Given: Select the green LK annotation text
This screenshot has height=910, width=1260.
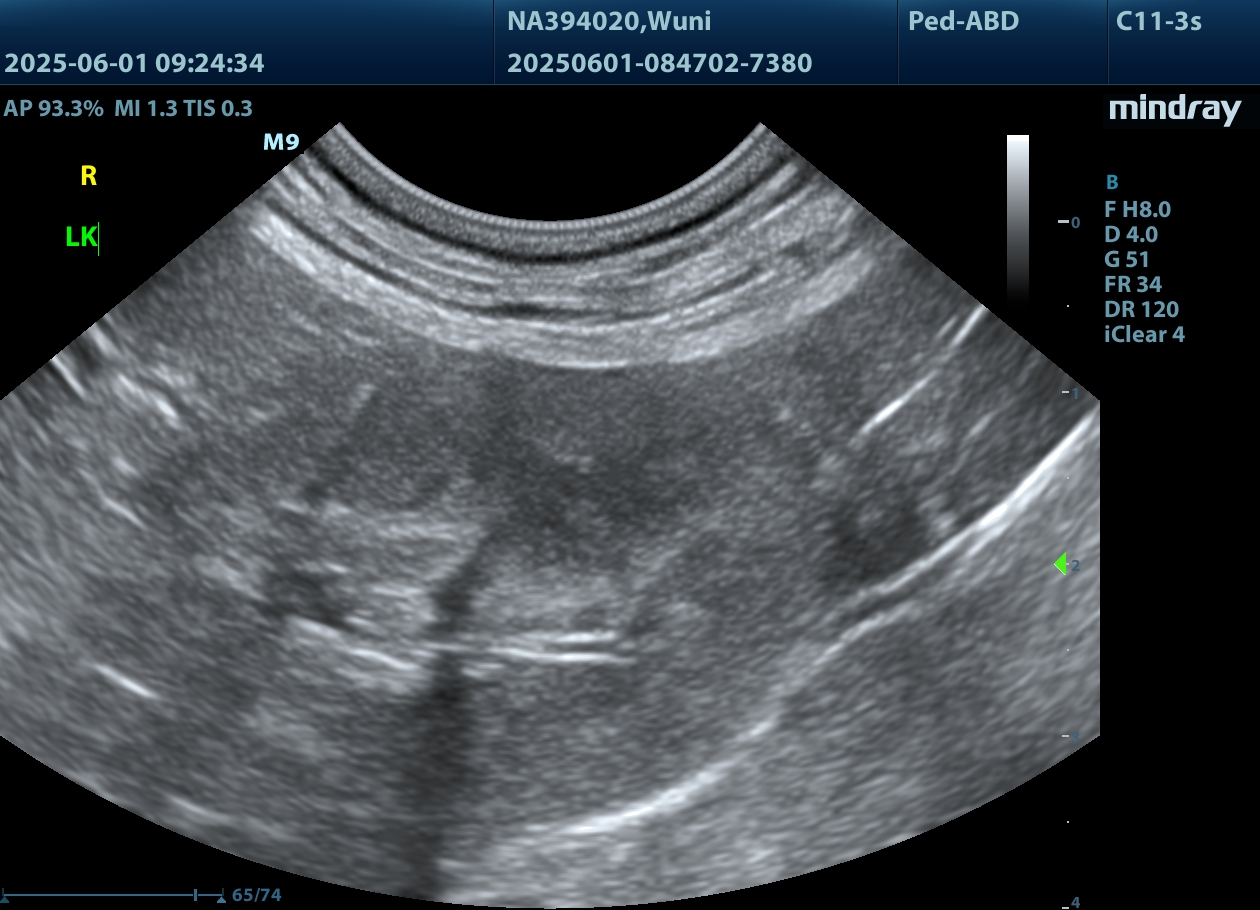Looking at the screenshot, I should [x=81, y=237].
